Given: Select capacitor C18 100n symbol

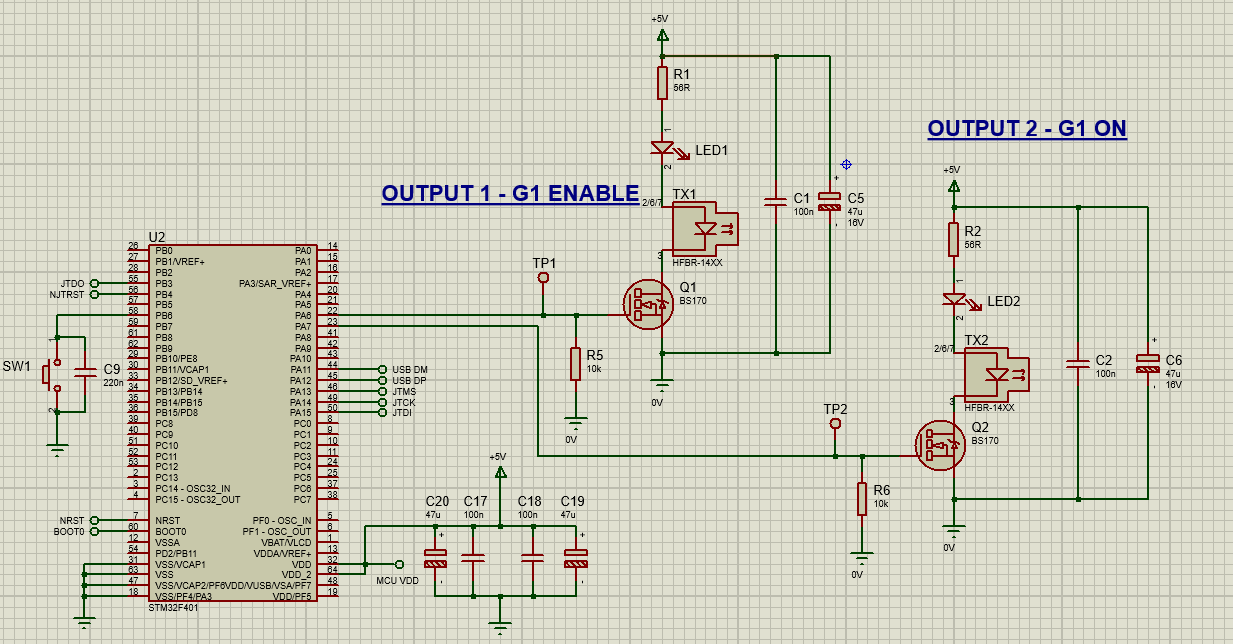Looking at the screenshot, I should click(533, 559).
